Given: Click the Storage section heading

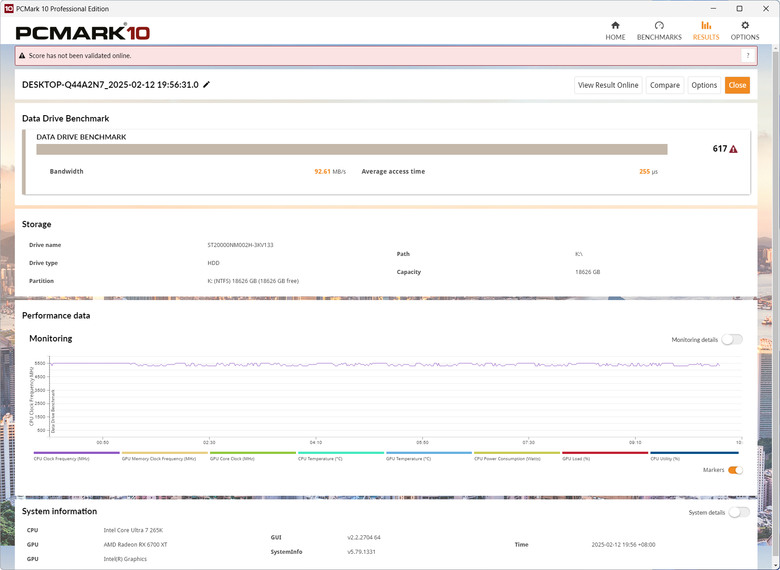Looking at the screenshot, I should point(36,224).
